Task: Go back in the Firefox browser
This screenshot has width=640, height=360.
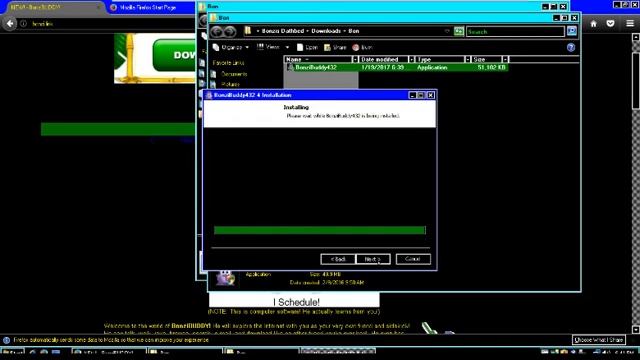Action: tap(10, 24)
